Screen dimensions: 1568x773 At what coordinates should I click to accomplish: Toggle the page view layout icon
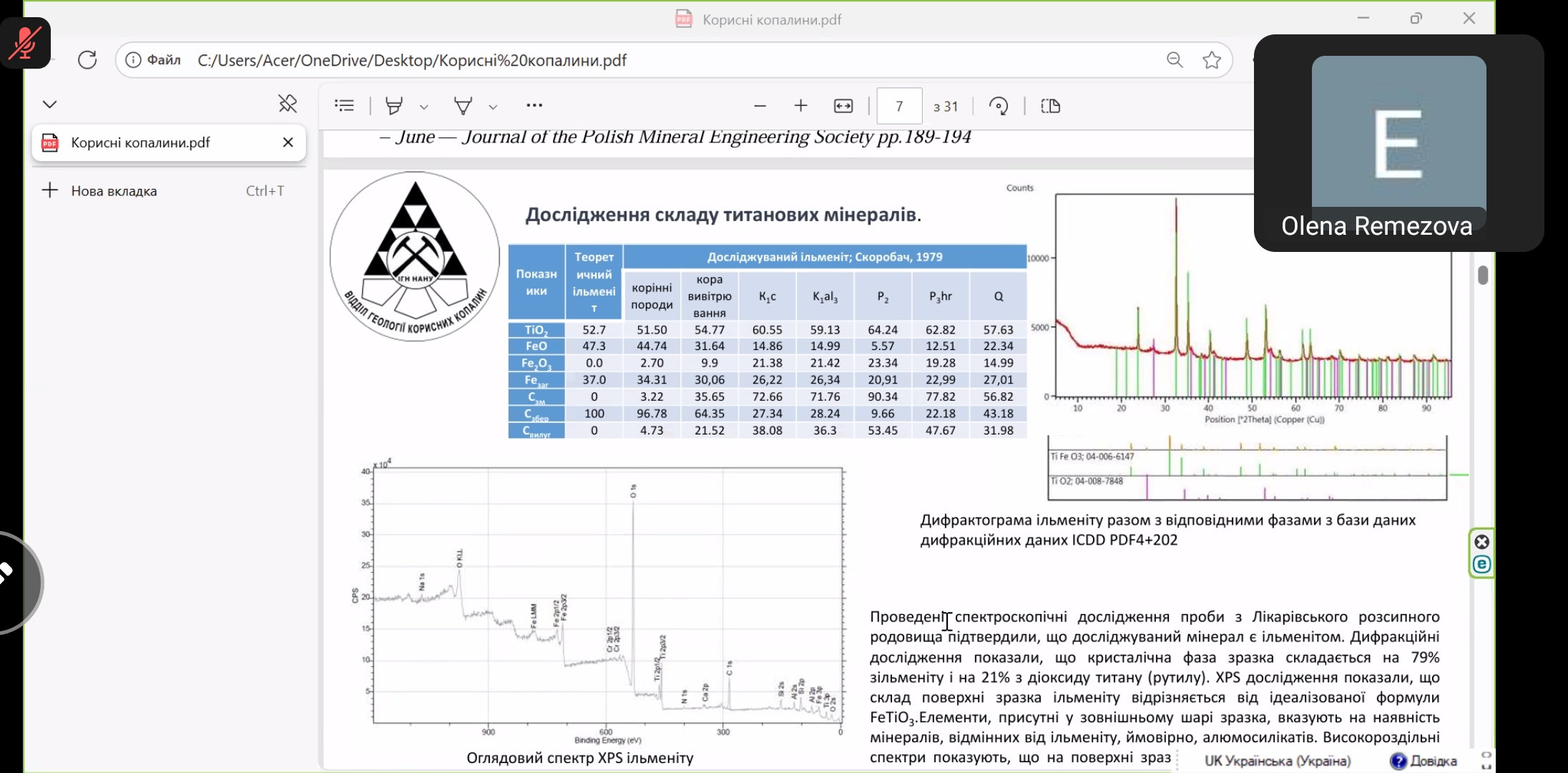(1050, 106)
